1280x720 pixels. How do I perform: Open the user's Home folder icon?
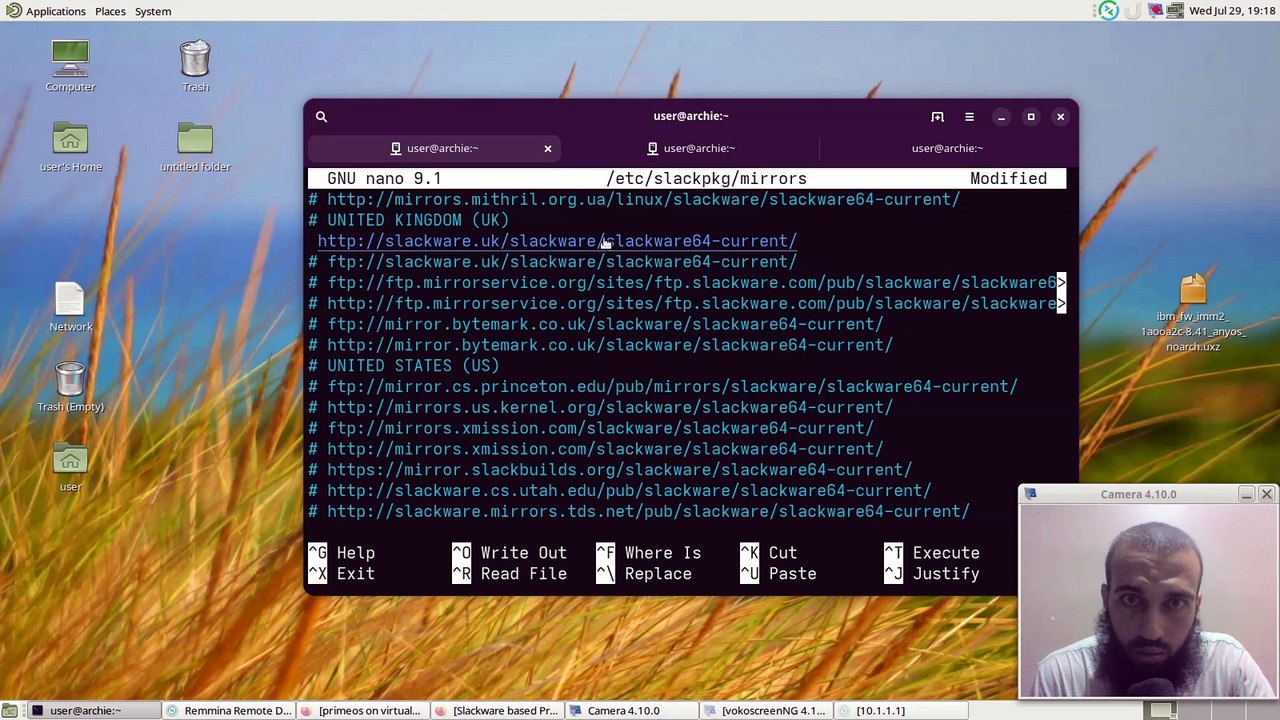click(70, 147)
